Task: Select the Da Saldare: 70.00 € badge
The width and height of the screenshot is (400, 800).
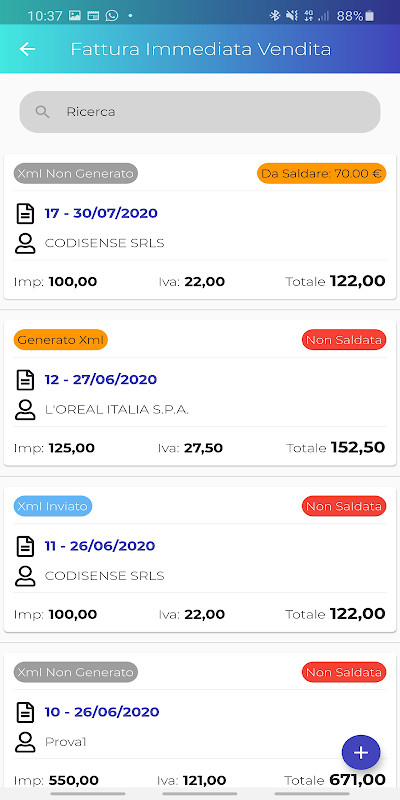Action: click(x=321, y=173)
